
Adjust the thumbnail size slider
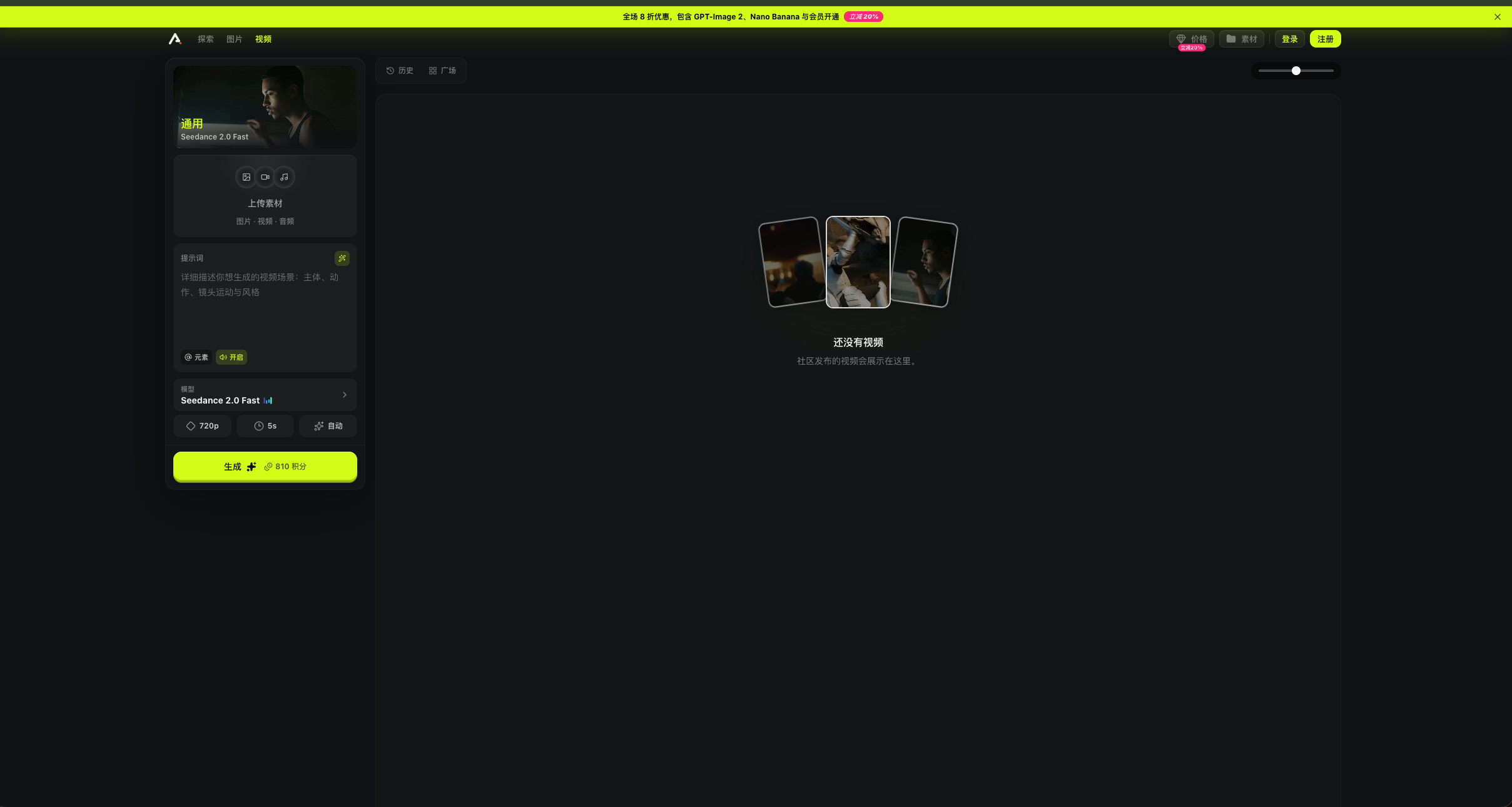point(1296,71)
